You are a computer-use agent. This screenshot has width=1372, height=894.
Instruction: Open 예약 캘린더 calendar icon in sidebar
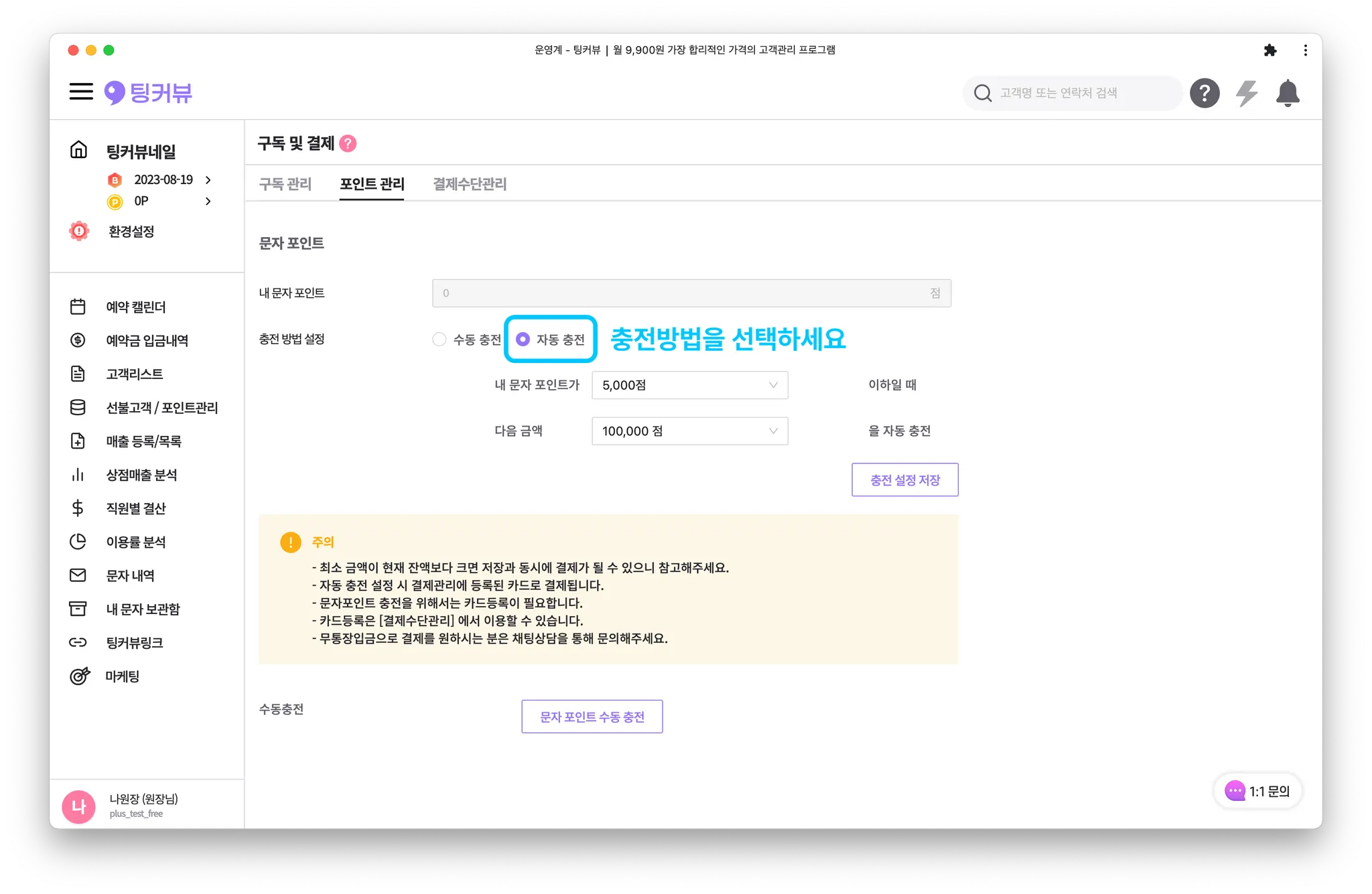pos(78,307)
